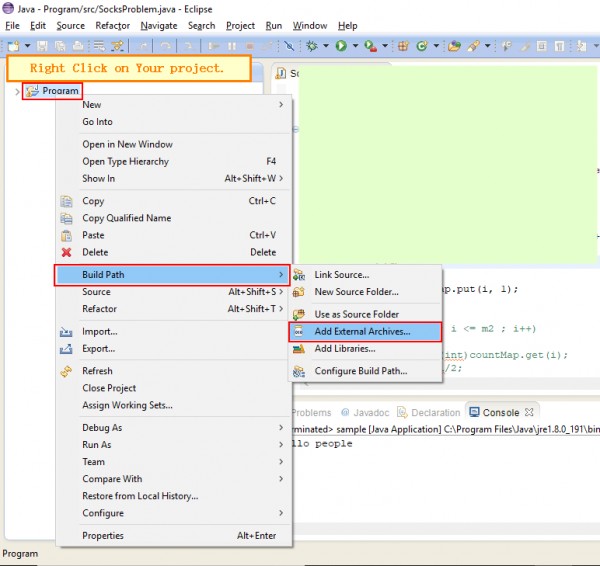Click the Paste clipboard icon in context menu

[67, 235]
